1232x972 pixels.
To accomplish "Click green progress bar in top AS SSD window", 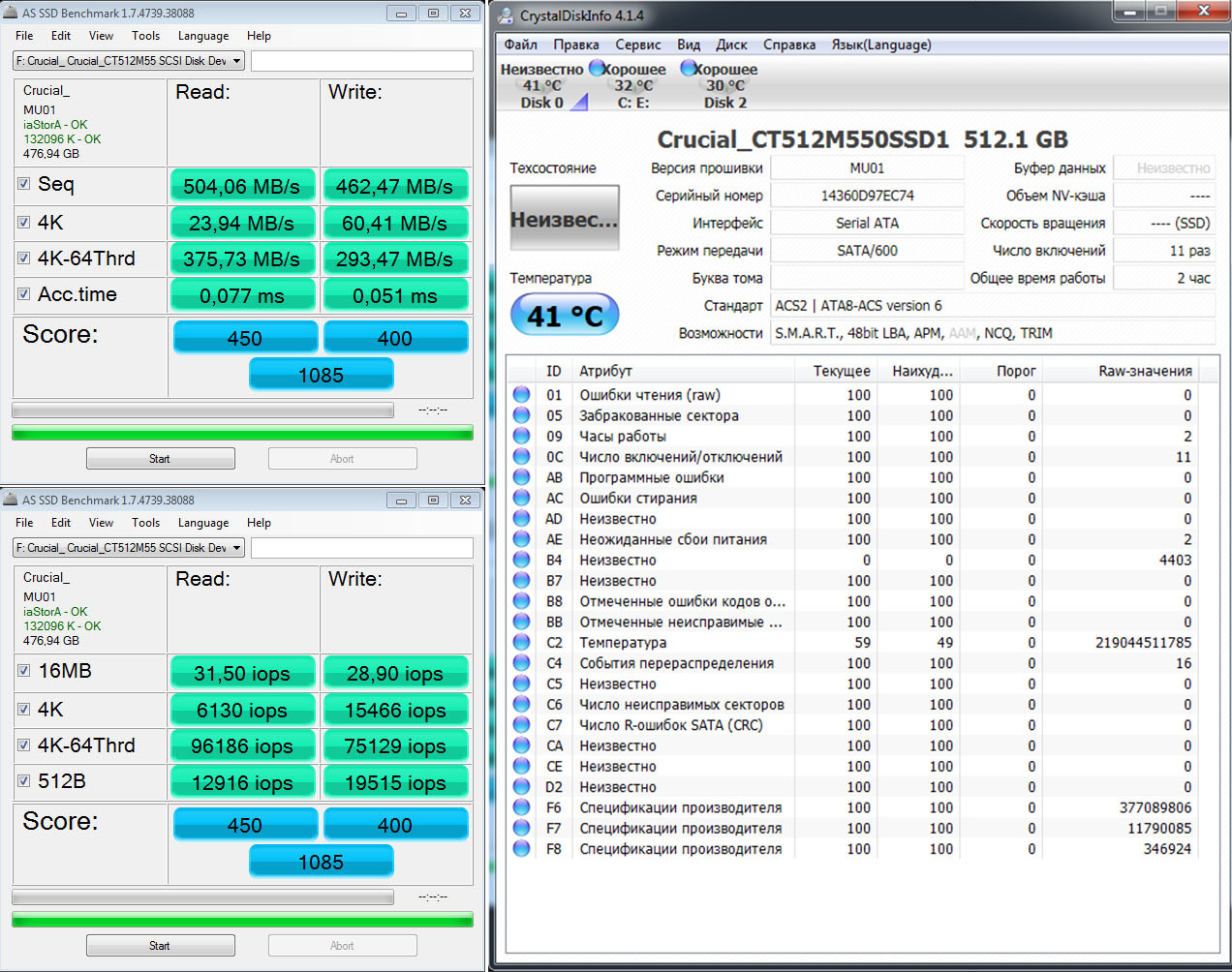I will coord(242,433).
